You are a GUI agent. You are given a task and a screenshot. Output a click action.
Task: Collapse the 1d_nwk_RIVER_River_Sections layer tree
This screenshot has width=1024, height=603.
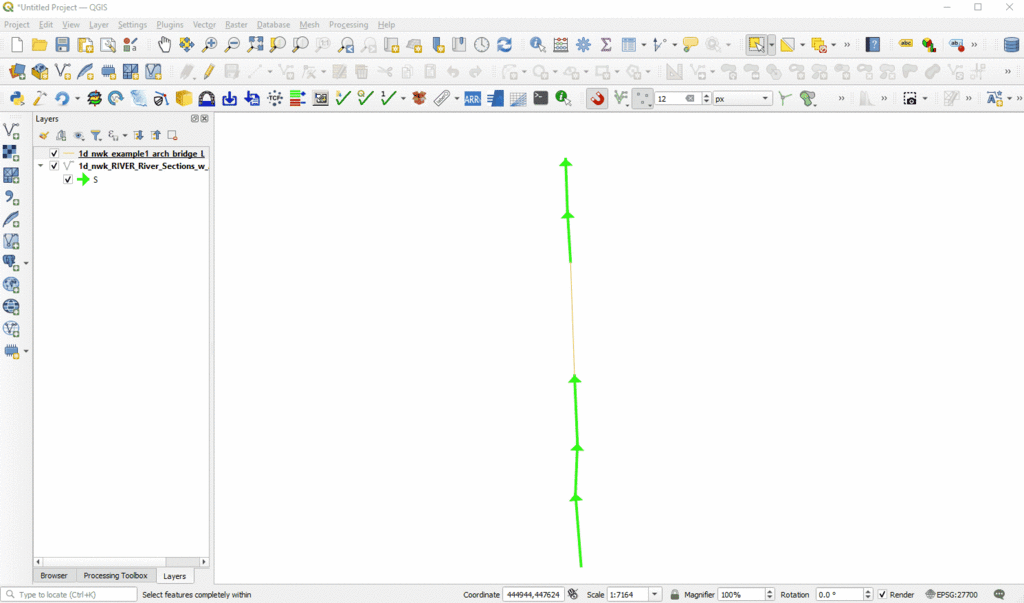pos(41,166)
